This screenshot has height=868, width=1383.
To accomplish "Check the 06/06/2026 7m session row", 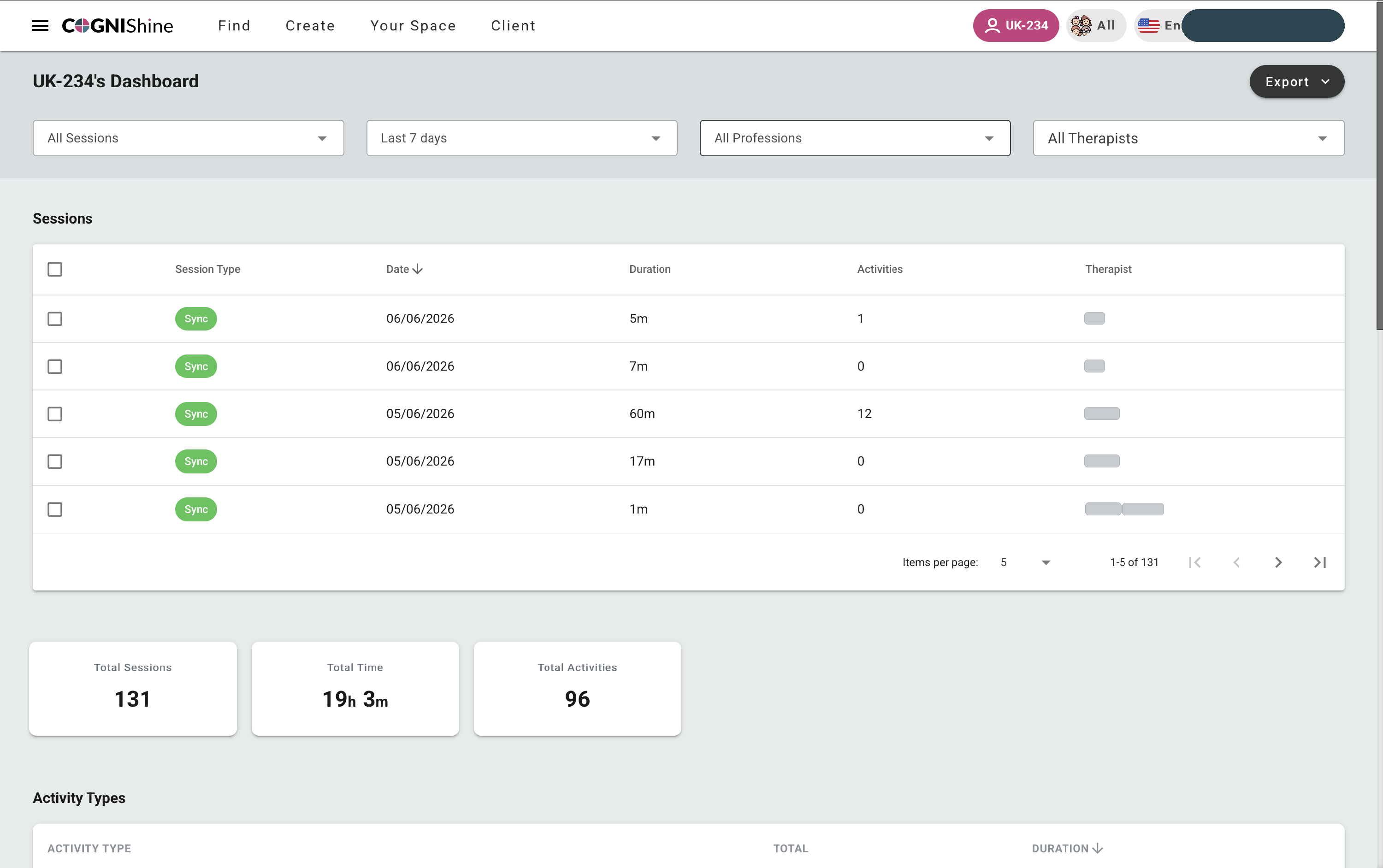I will pyautogui.click(x=54, y=366).
